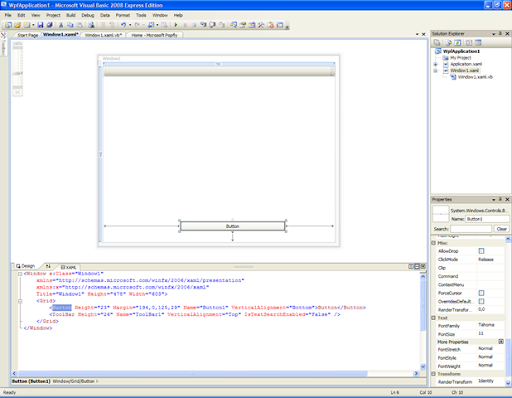Open the Object Browser toolbar icon
The image size is (512, 398).
tap(252, 25)
